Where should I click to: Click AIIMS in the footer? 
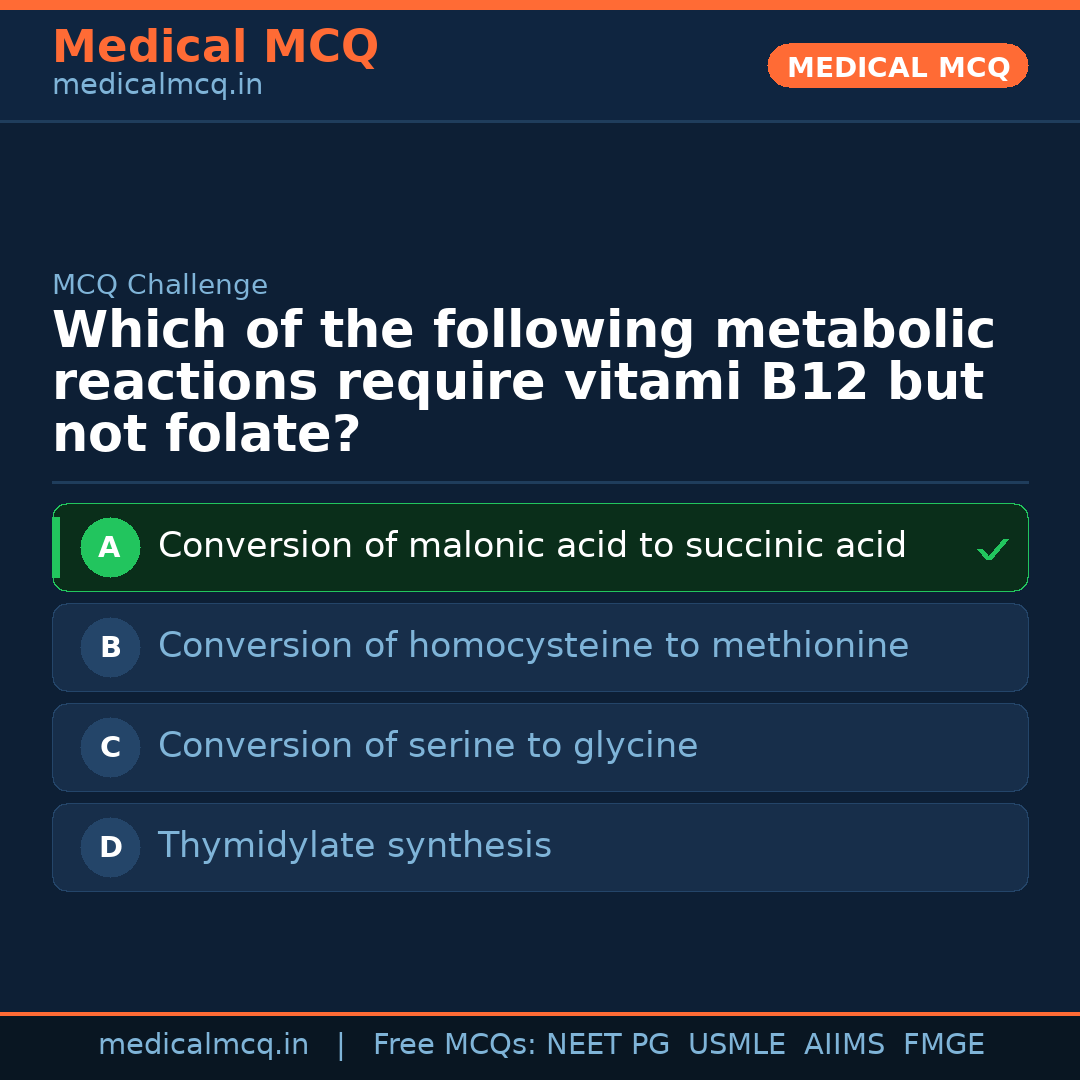844,1045
